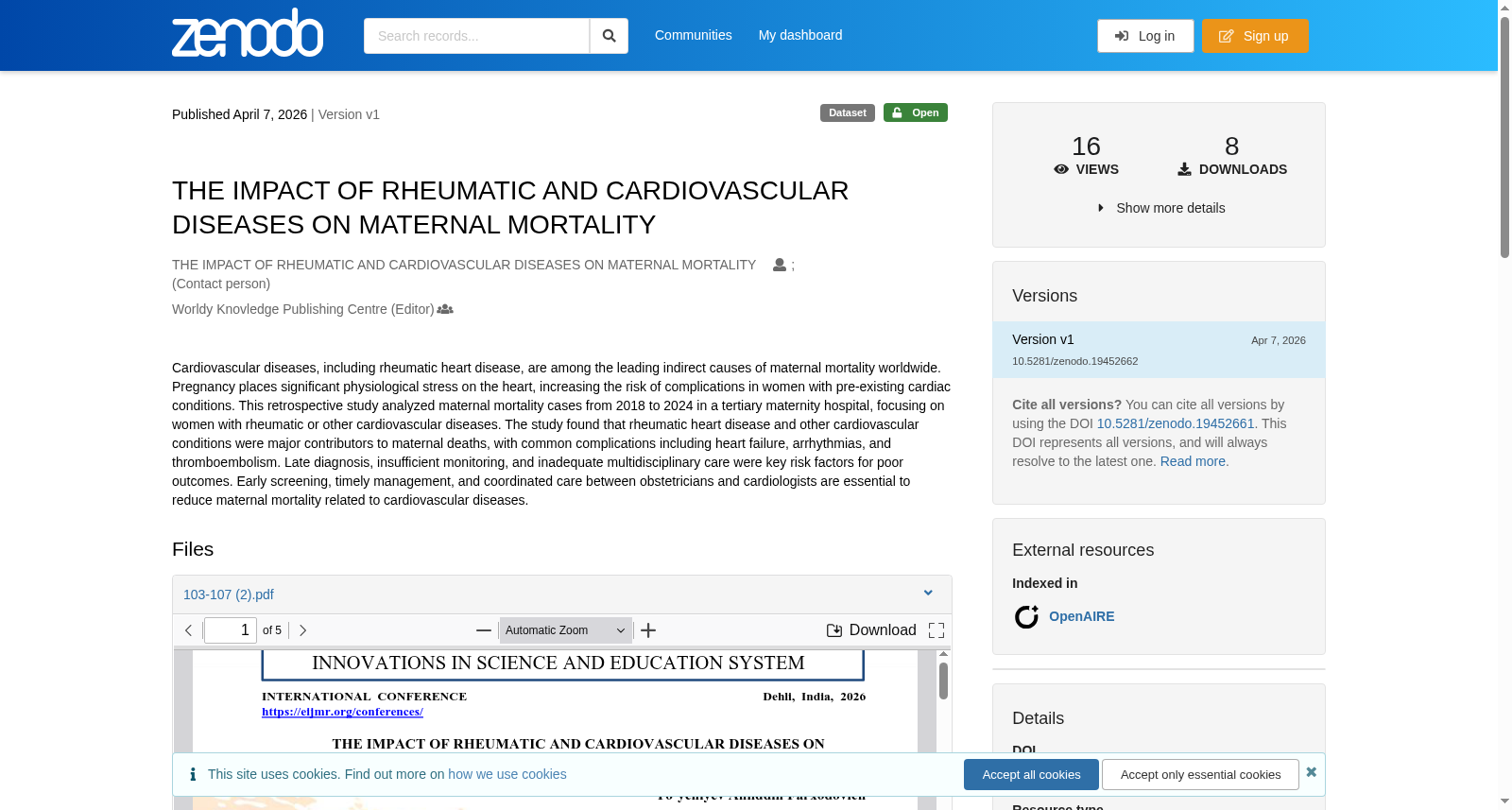Go to next PDF page

coord(302,630)
